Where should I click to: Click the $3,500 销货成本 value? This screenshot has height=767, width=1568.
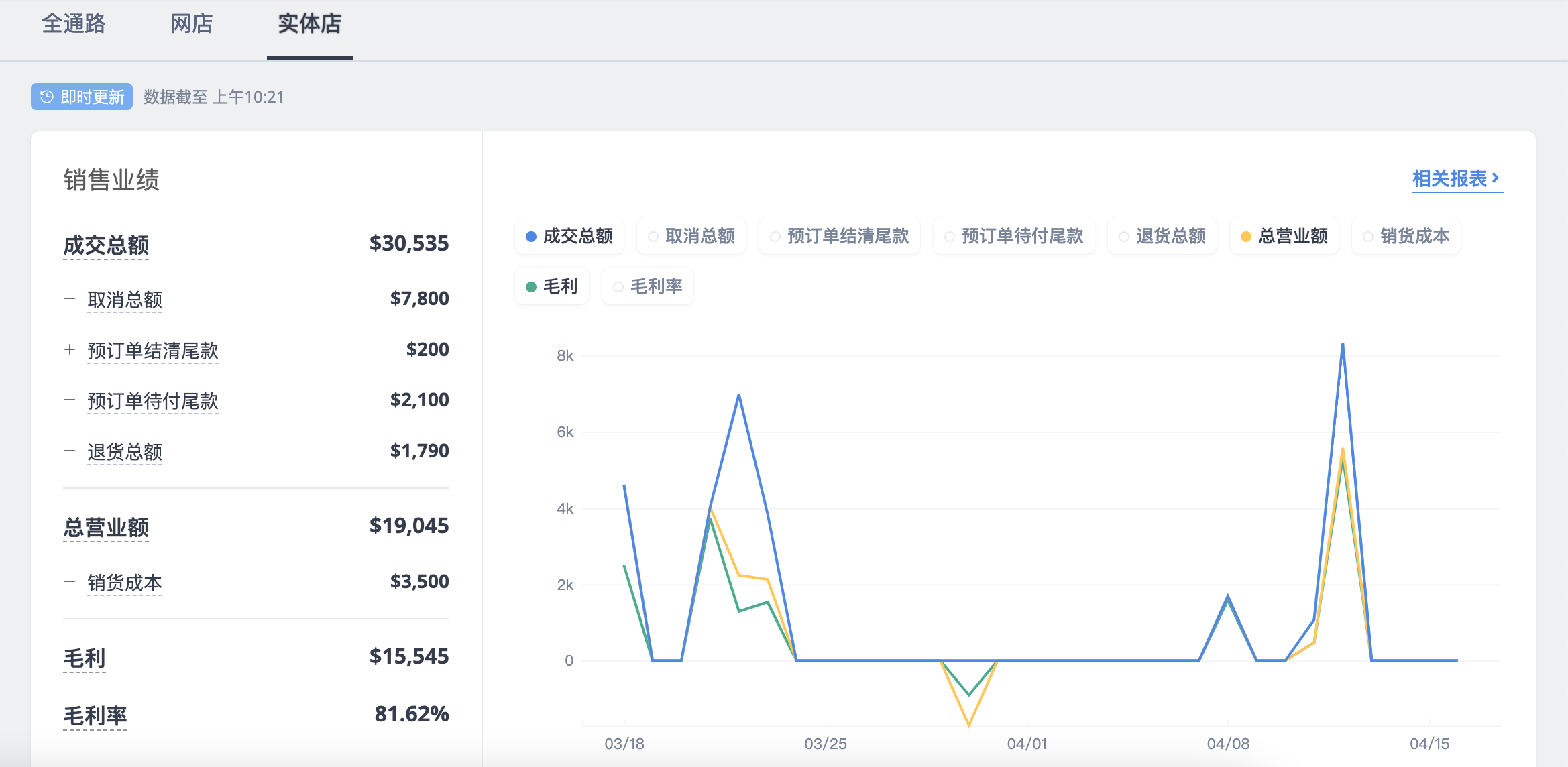[420, 581]
